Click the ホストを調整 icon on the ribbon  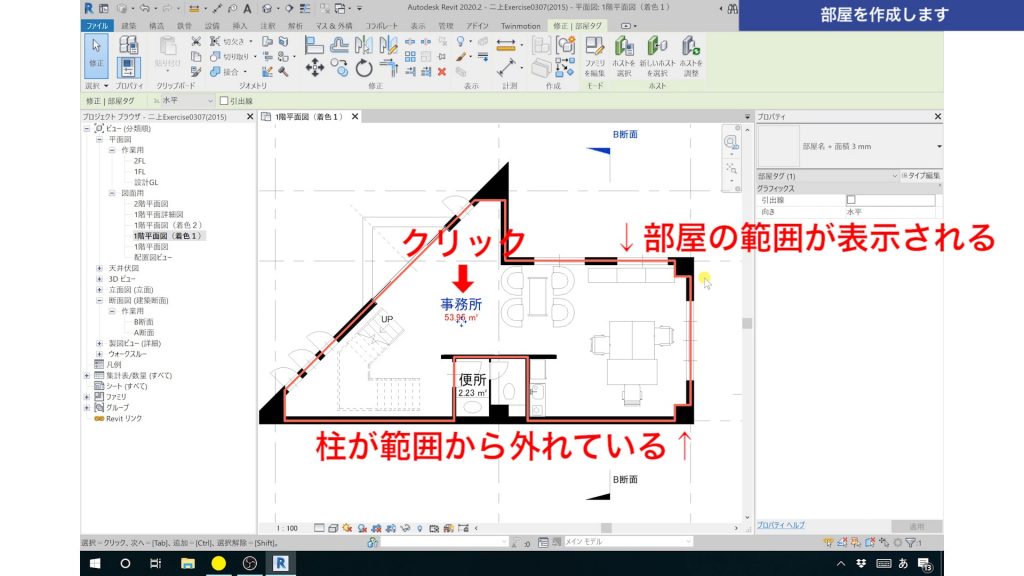click(x=689, y=47)
